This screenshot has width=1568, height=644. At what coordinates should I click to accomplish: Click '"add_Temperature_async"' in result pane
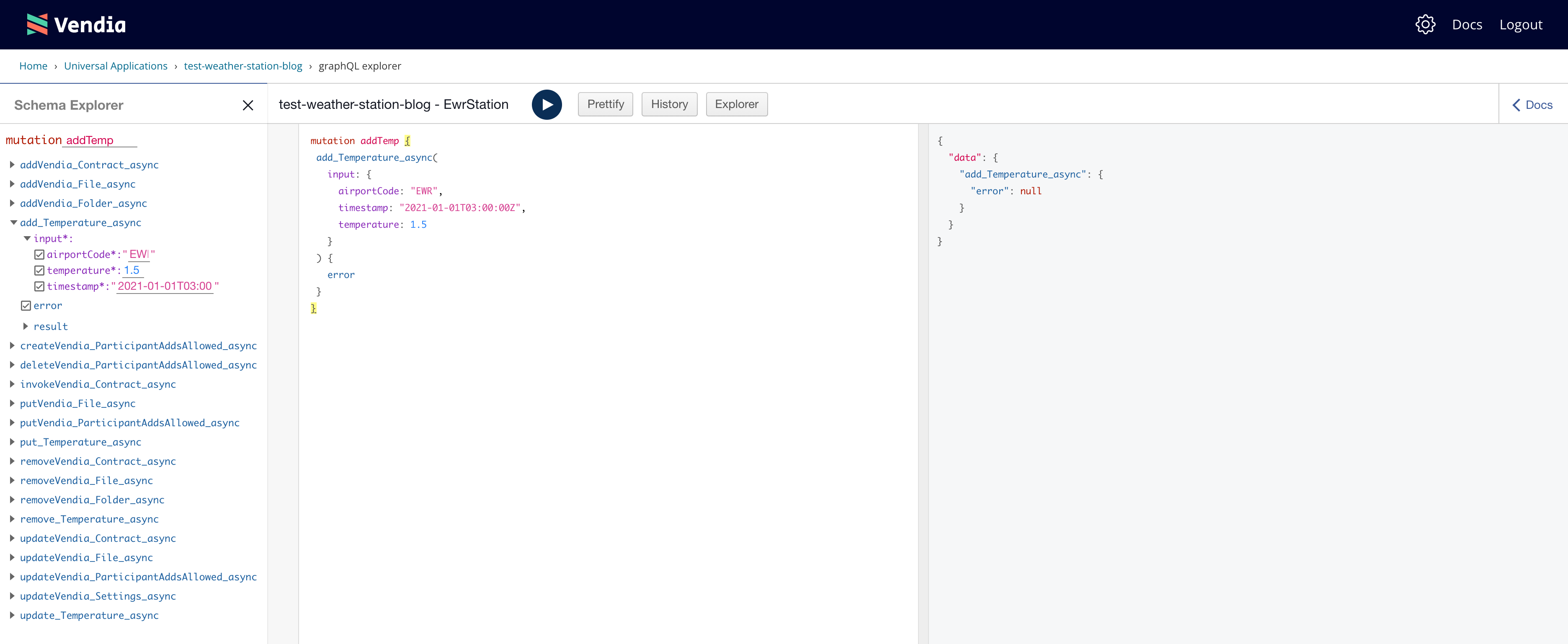click(x=1023, y=175)
